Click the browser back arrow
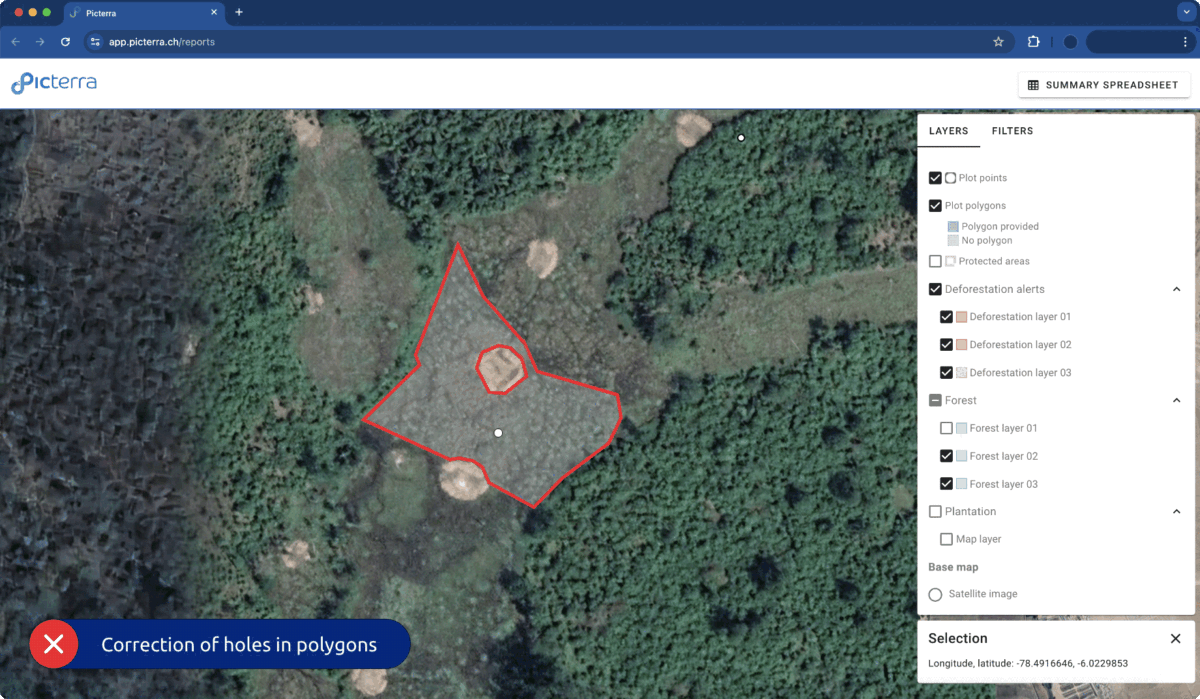Viewport: 1200px width, 699px height. pyautogui.click(x=15, y=42)
